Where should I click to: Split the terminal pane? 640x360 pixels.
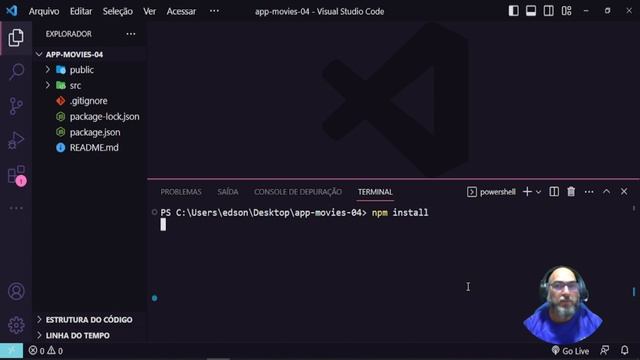554,191
